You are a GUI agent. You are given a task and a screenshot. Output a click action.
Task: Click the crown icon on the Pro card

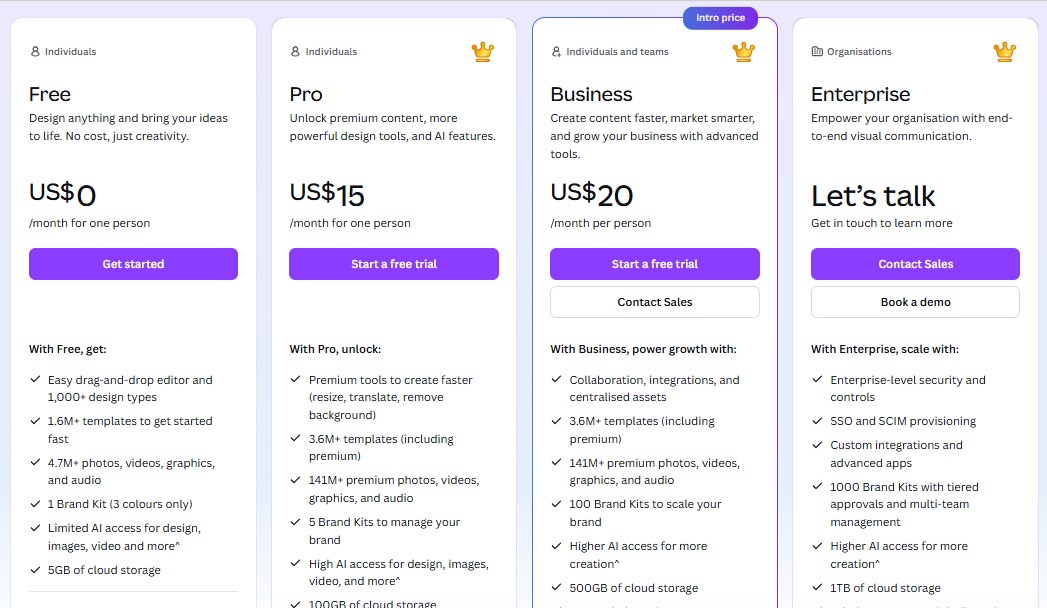tap(482, 51)
